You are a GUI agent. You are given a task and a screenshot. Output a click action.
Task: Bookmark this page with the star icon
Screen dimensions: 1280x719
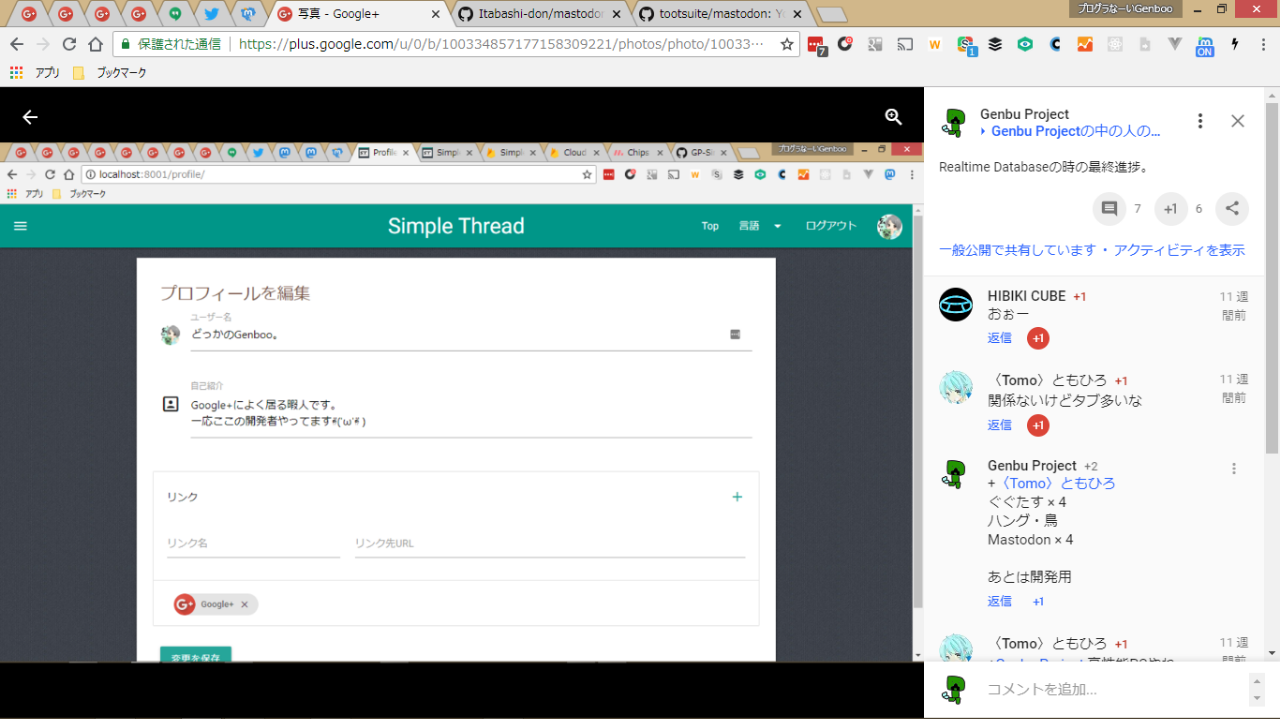click(787, 44)
